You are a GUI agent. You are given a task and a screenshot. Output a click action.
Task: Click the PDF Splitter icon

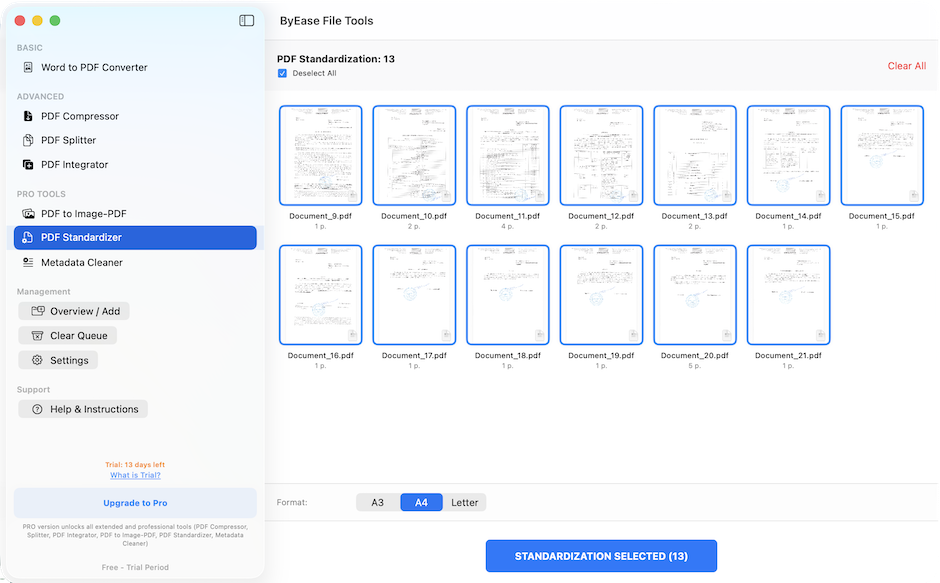click(x=28, y=140)
